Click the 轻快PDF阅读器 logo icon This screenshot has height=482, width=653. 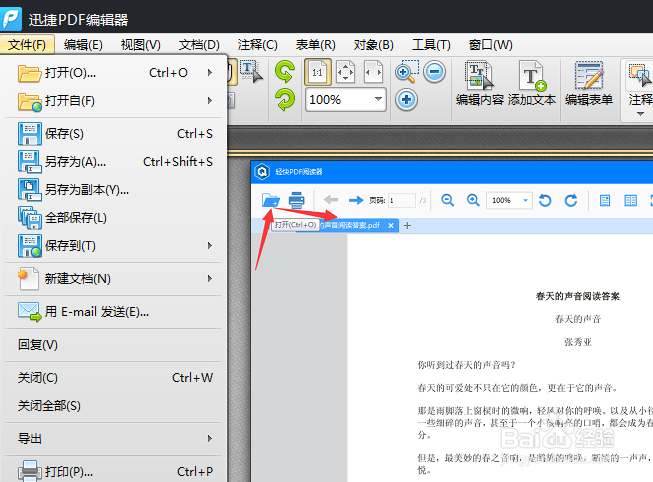tap(262, 171)
